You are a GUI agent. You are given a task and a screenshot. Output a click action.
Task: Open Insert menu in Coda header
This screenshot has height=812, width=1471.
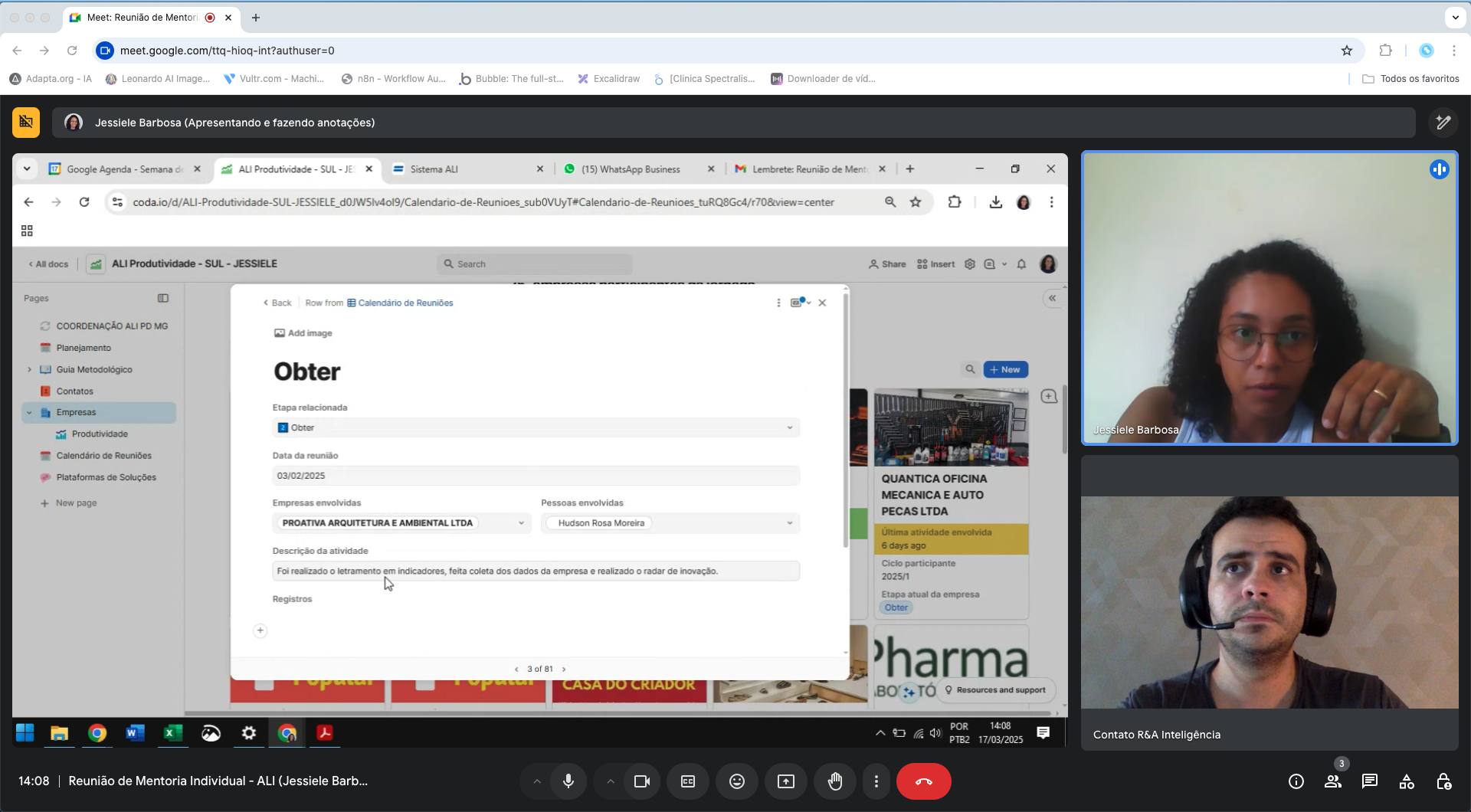[x=936, y=264]
